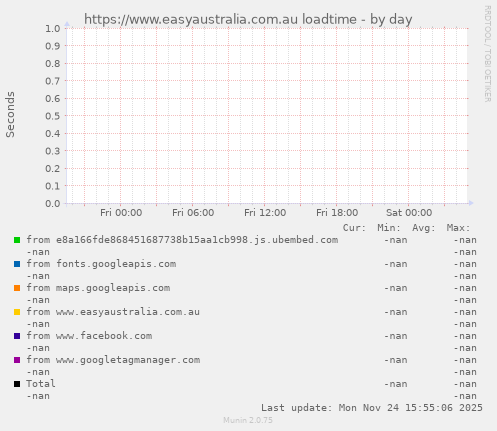497x431 pixels.
Task: Click the orange maps.googleapis.com legend swatch
Action: click(17, 288)
